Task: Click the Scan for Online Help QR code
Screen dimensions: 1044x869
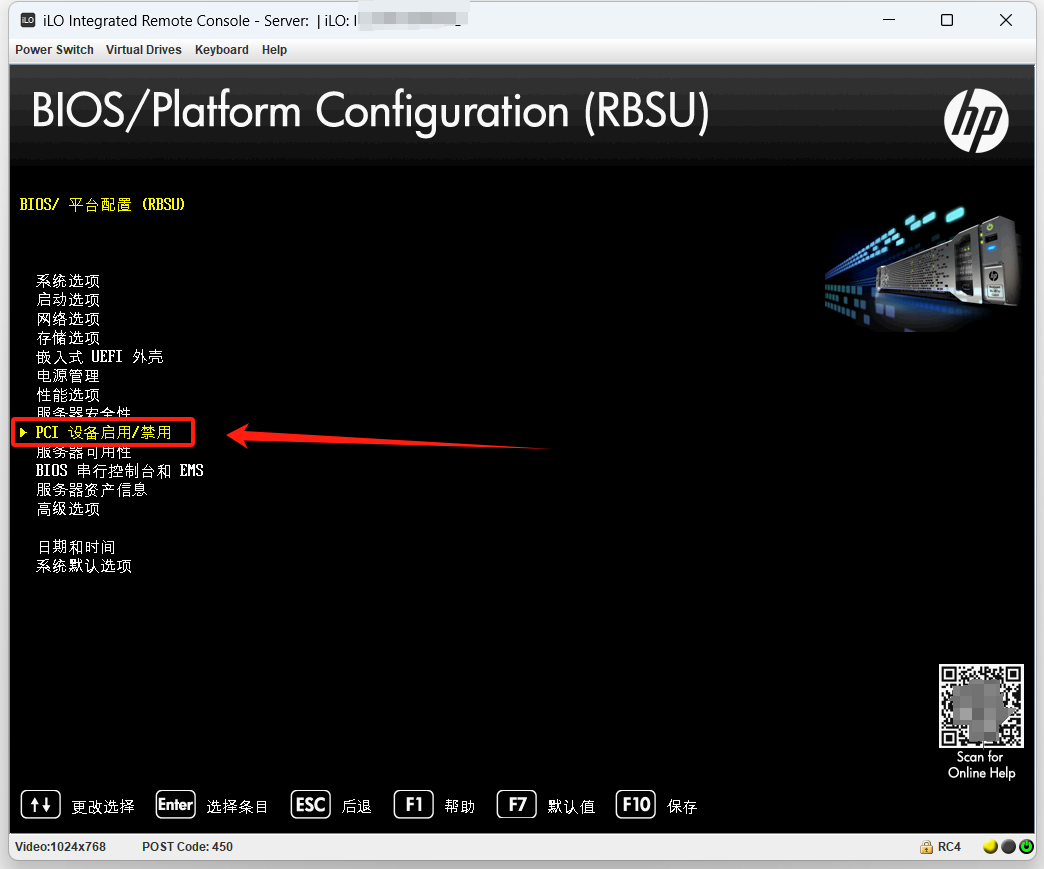Action: coord(980,706)
